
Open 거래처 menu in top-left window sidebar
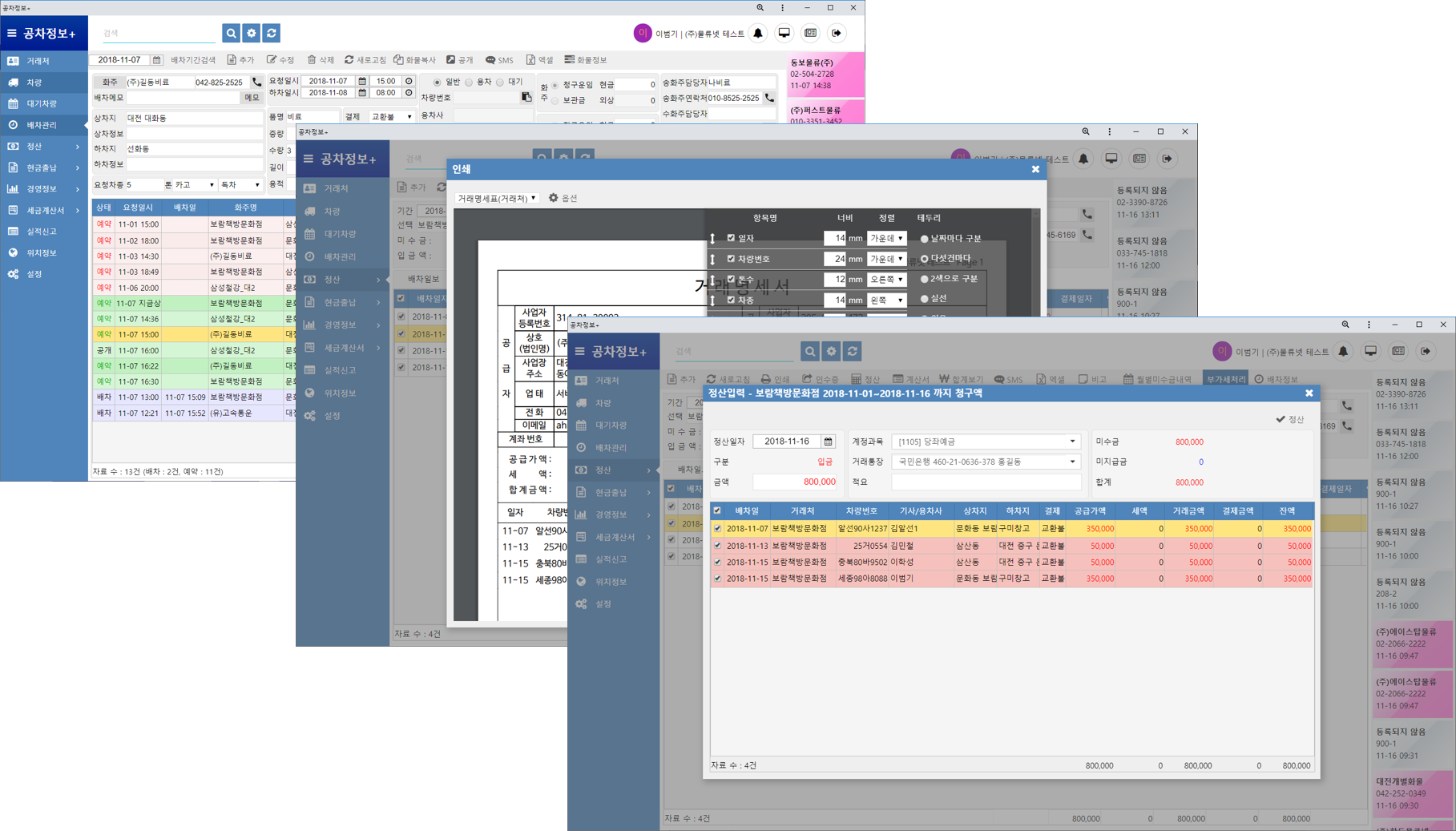tap(44, 61)
